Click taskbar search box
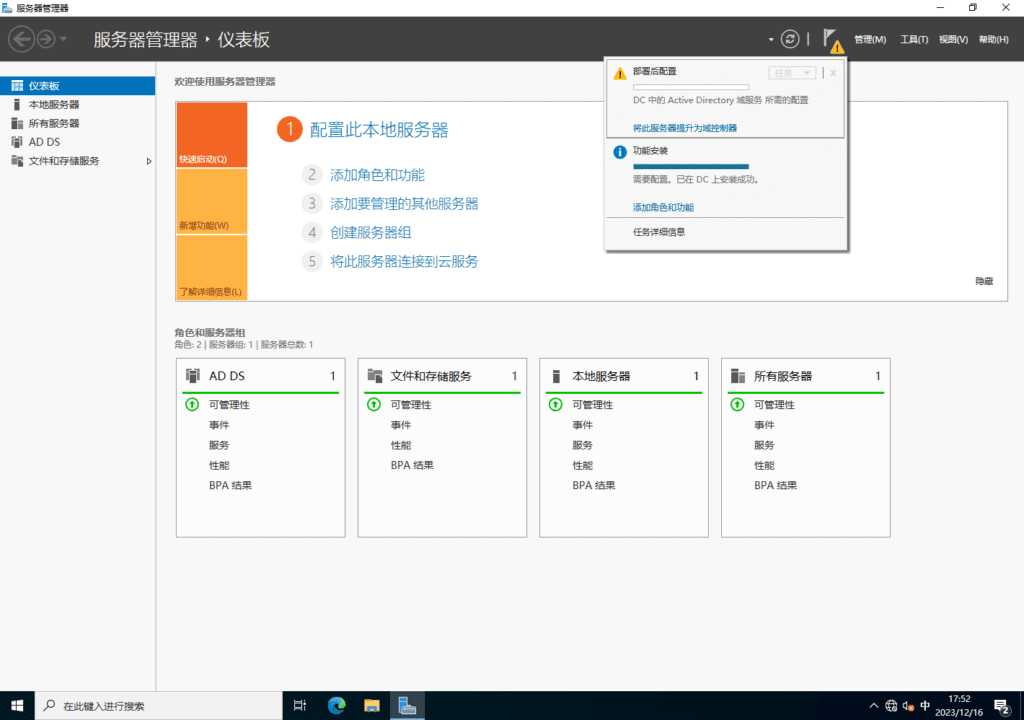The height and width of the screenshot is (720, 1024). [158, 706]
